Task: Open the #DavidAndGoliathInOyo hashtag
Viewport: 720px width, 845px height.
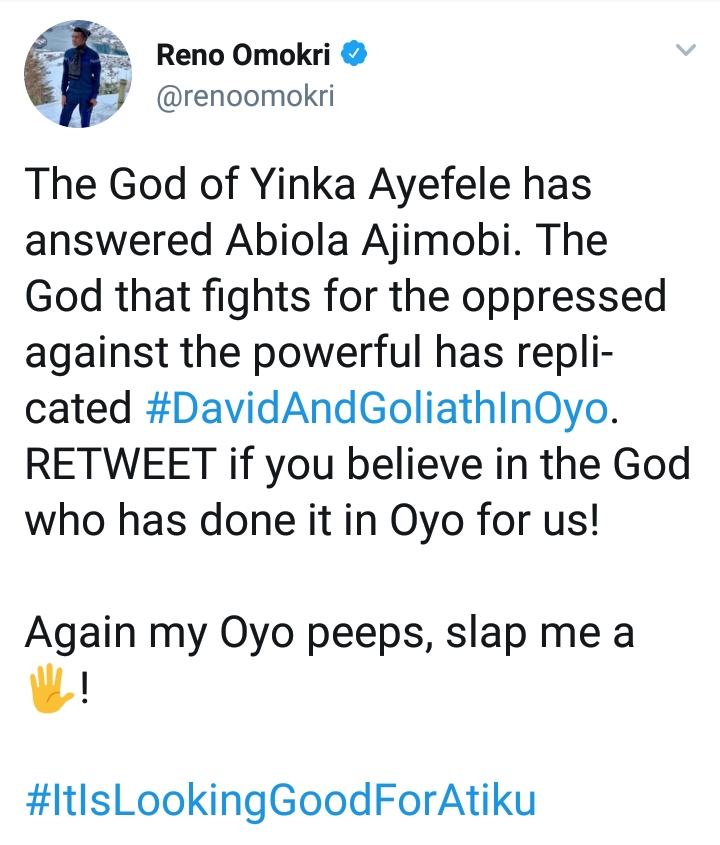Action: tap(377, 409)
